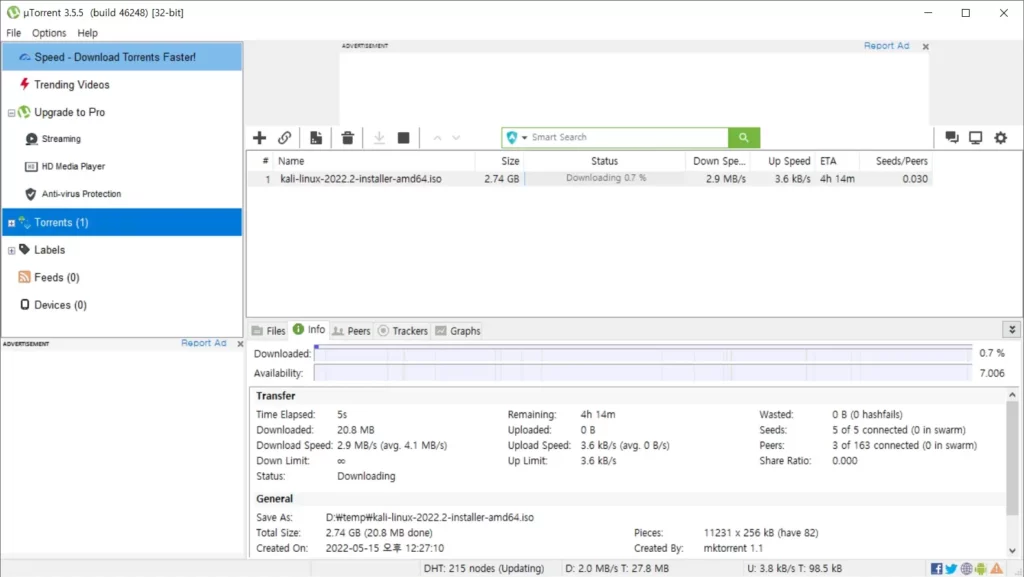Click the Android icon in status bar

tap(981, 569)
